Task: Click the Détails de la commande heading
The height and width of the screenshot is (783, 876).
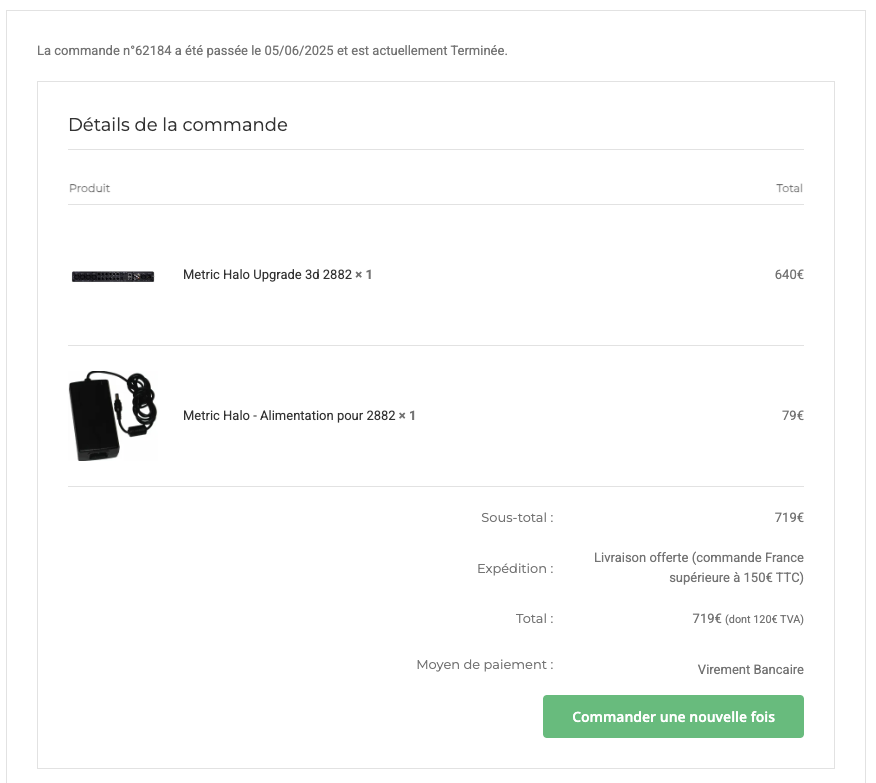Action: [x=178, y=125]
